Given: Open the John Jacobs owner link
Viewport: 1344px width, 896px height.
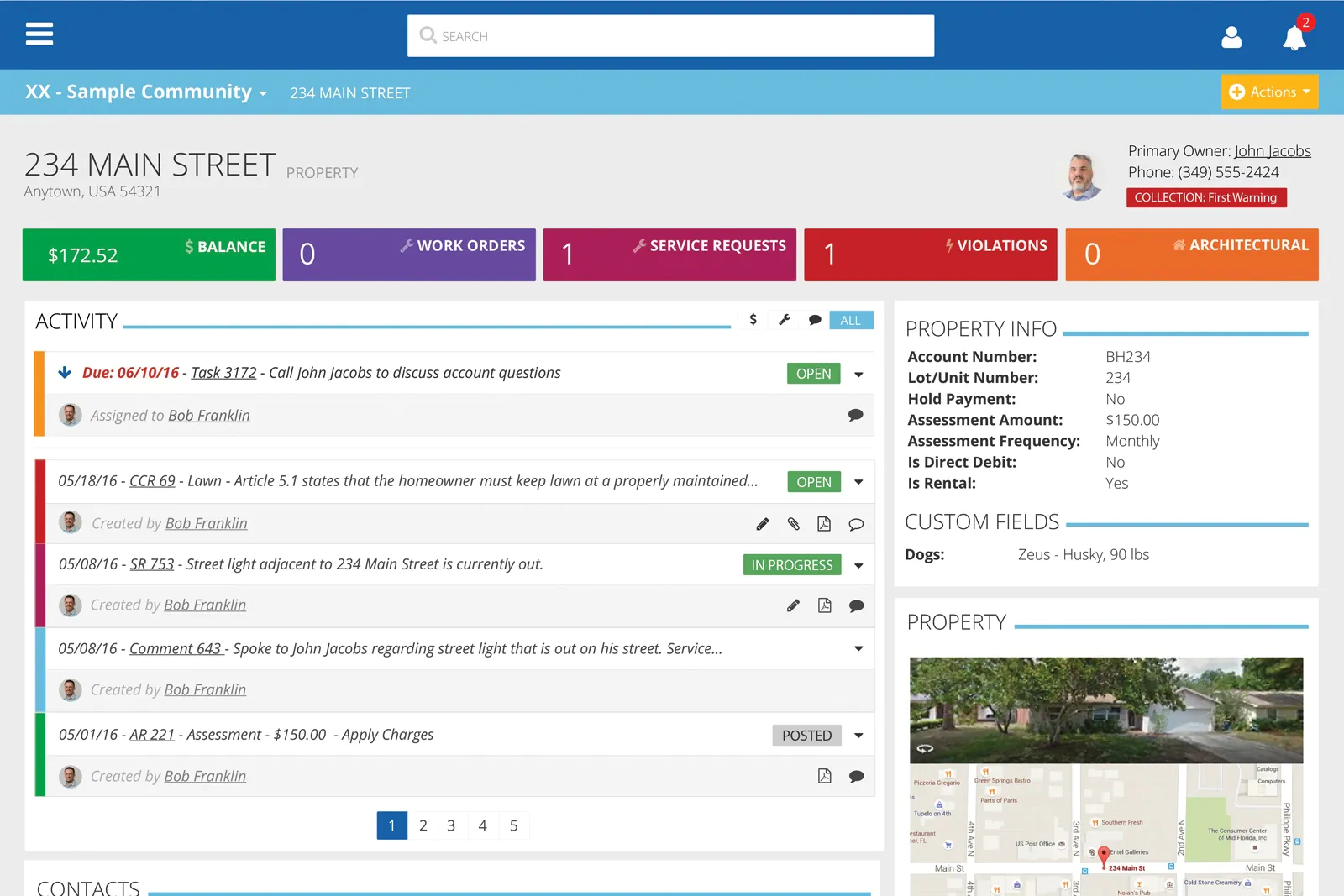Looking at the screenshot, I should 1272,151.
